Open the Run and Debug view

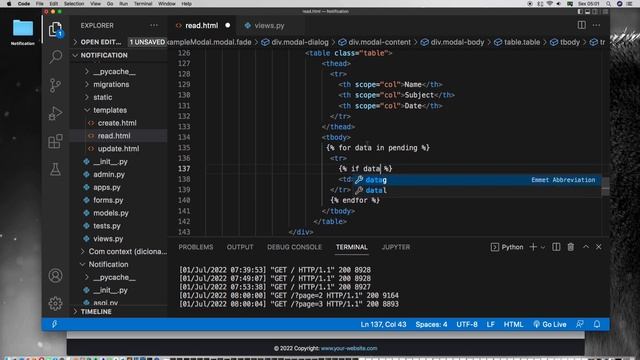tap(56, 113)
